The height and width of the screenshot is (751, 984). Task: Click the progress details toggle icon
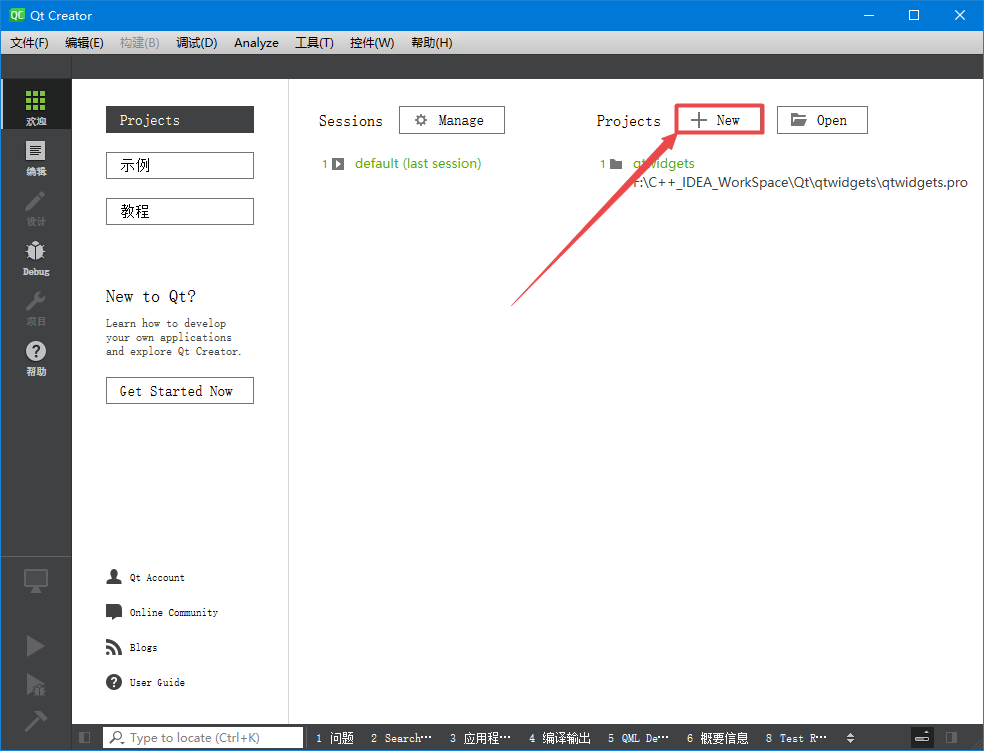coord(922,737)
